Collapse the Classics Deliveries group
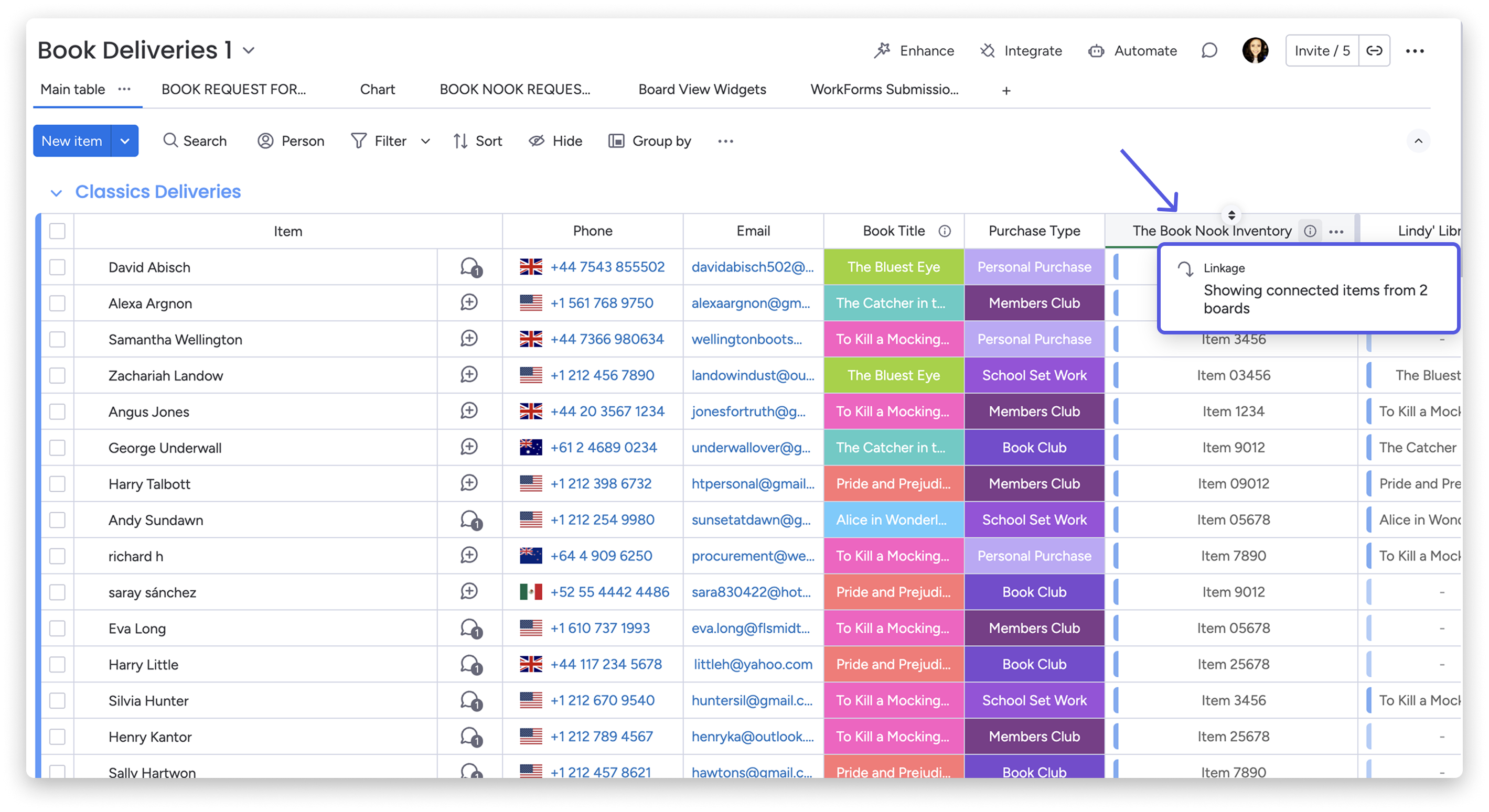This screenshot has width=1489, height=812. point(57,192)
